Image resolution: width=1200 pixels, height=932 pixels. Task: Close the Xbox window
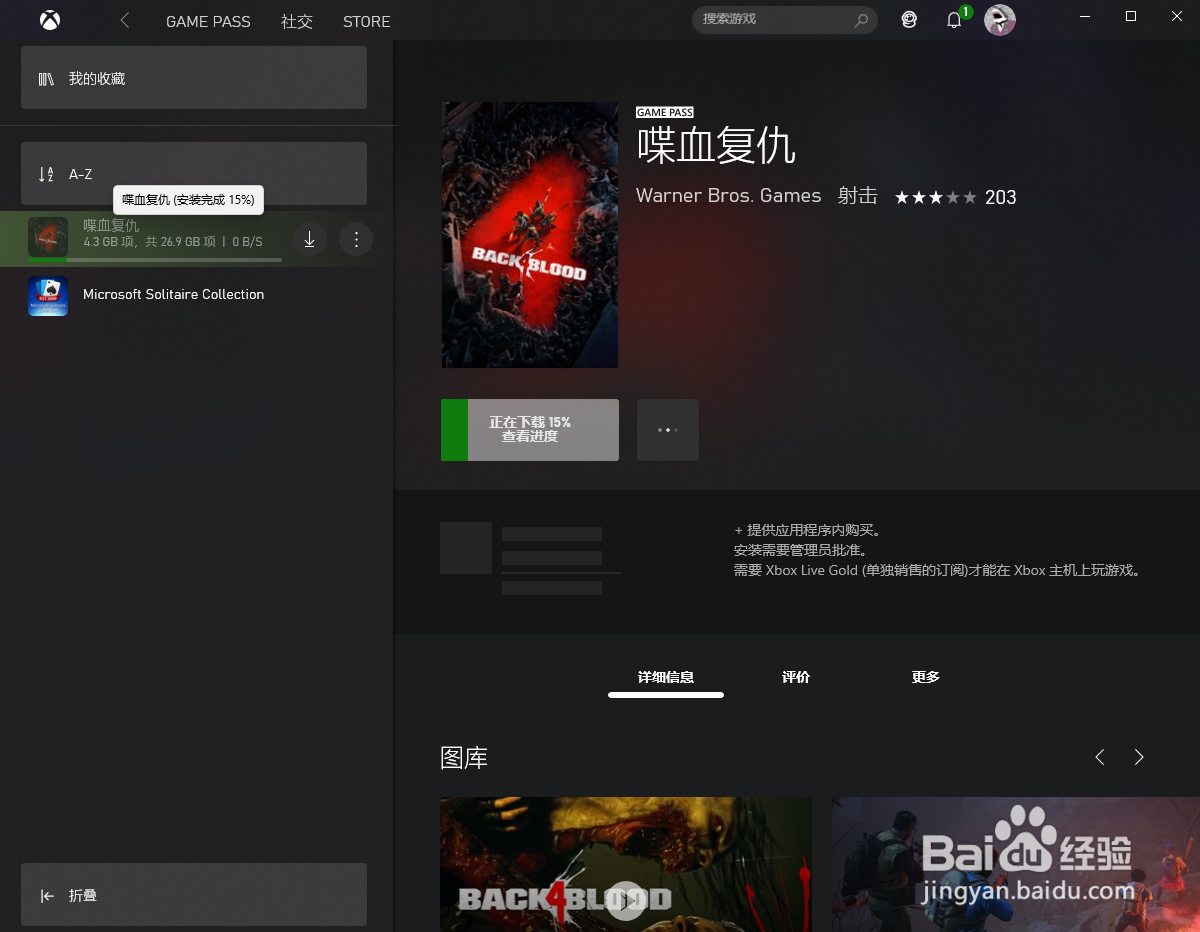click(1177, 16)
